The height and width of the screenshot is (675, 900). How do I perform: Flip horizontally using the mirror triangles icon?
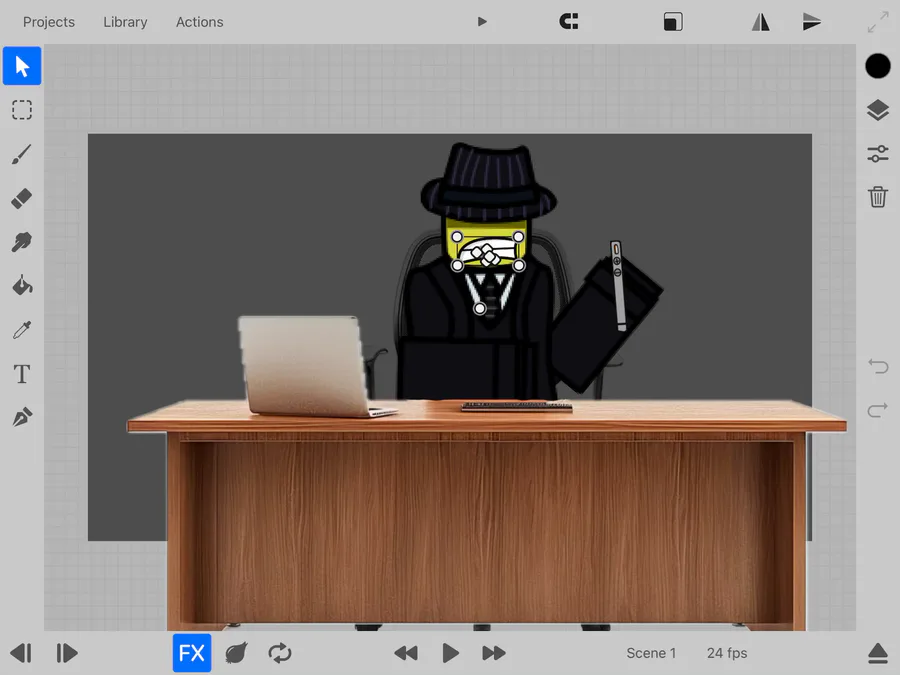point(761,22)
